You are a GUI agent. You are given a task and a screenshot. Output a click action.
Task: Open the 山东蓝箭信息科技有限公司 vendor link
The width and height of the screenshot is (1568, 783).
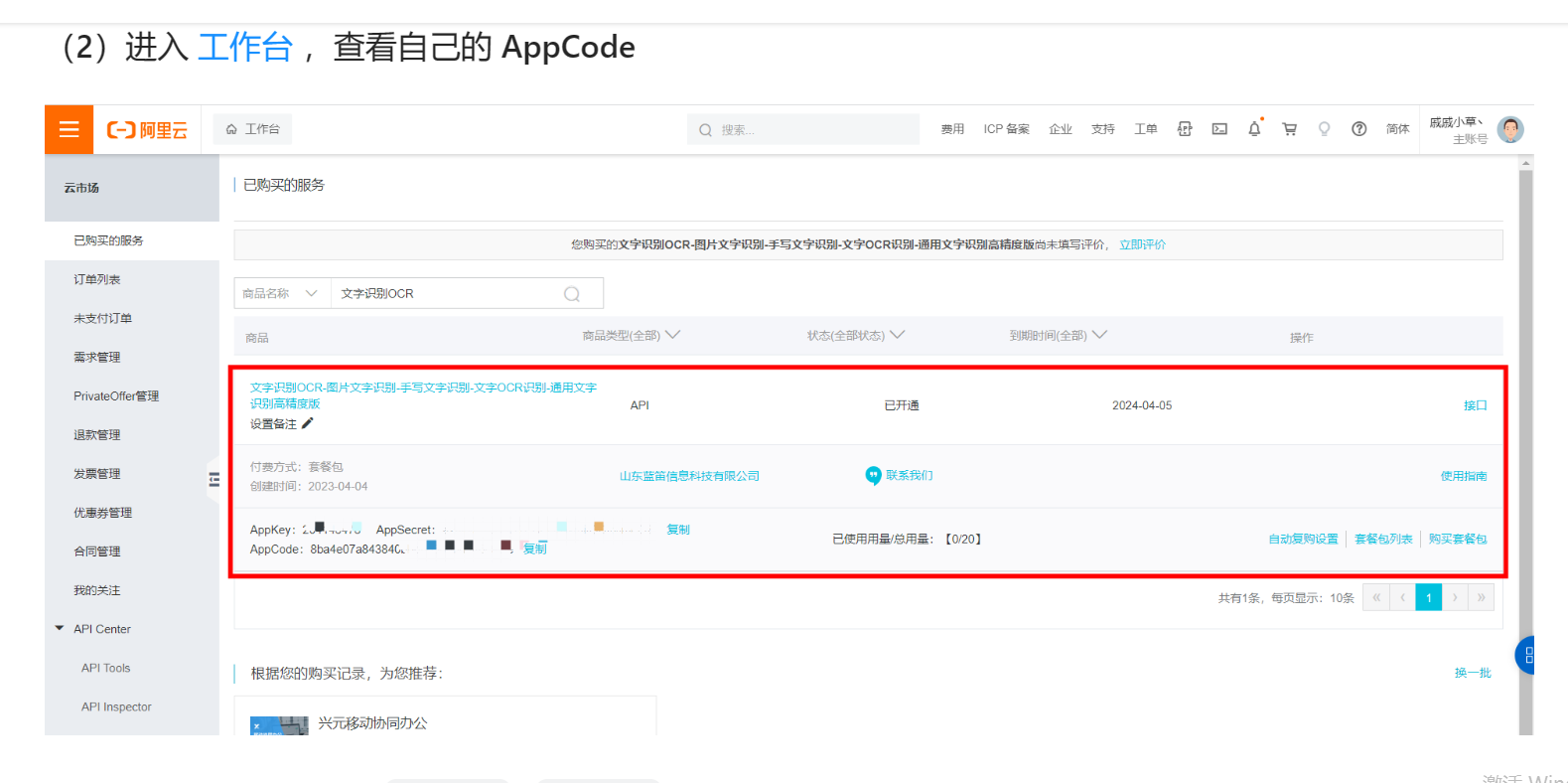click(689, 476)
